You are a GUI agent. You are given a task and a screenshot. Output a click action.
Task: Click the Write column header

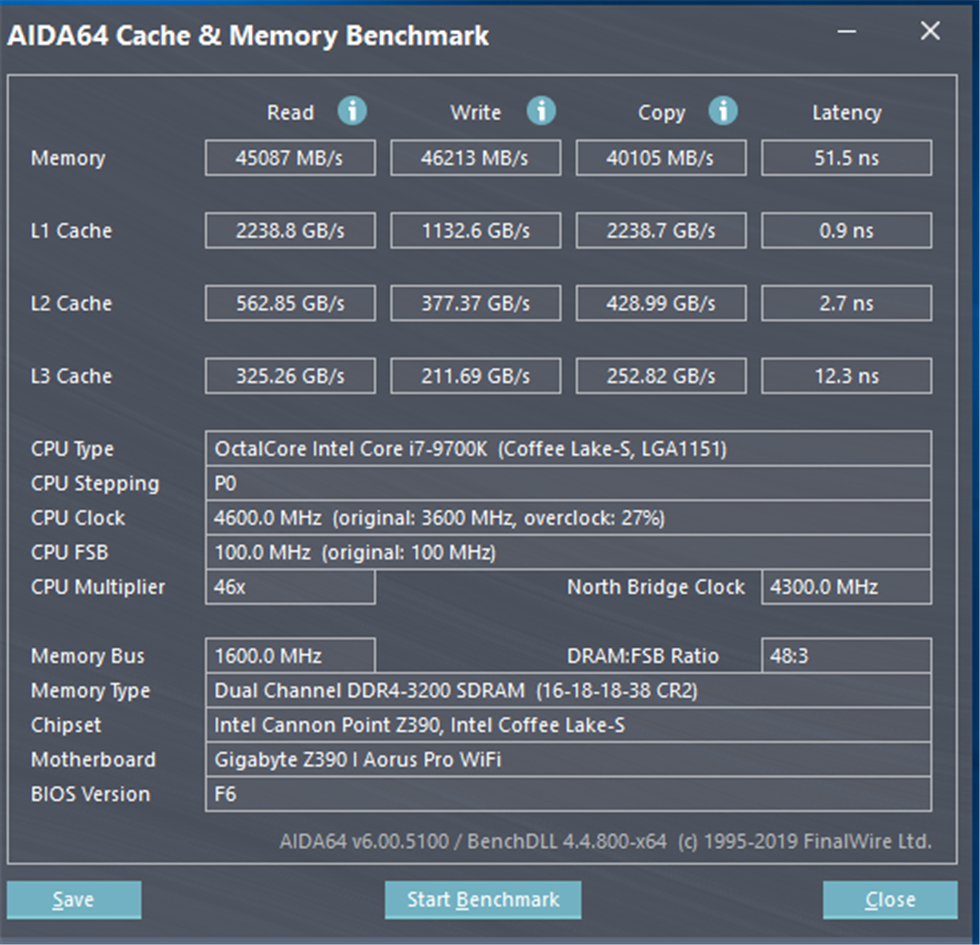click(475, 112)
